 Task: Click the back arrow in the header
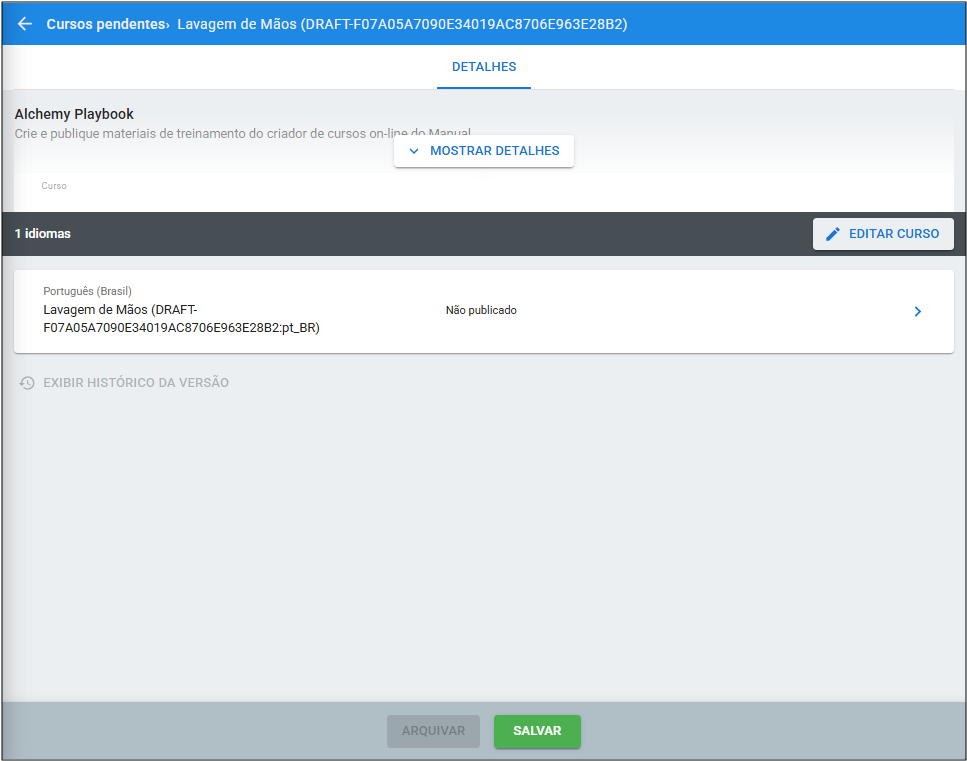click(x=25, y=24)
